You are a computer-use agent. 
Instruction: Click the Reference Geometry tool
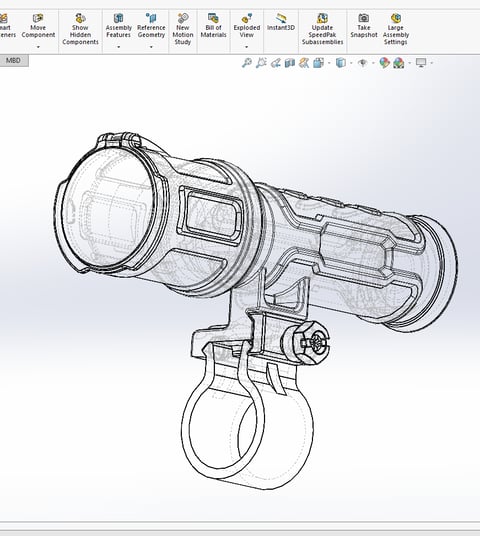pos(151,26)
